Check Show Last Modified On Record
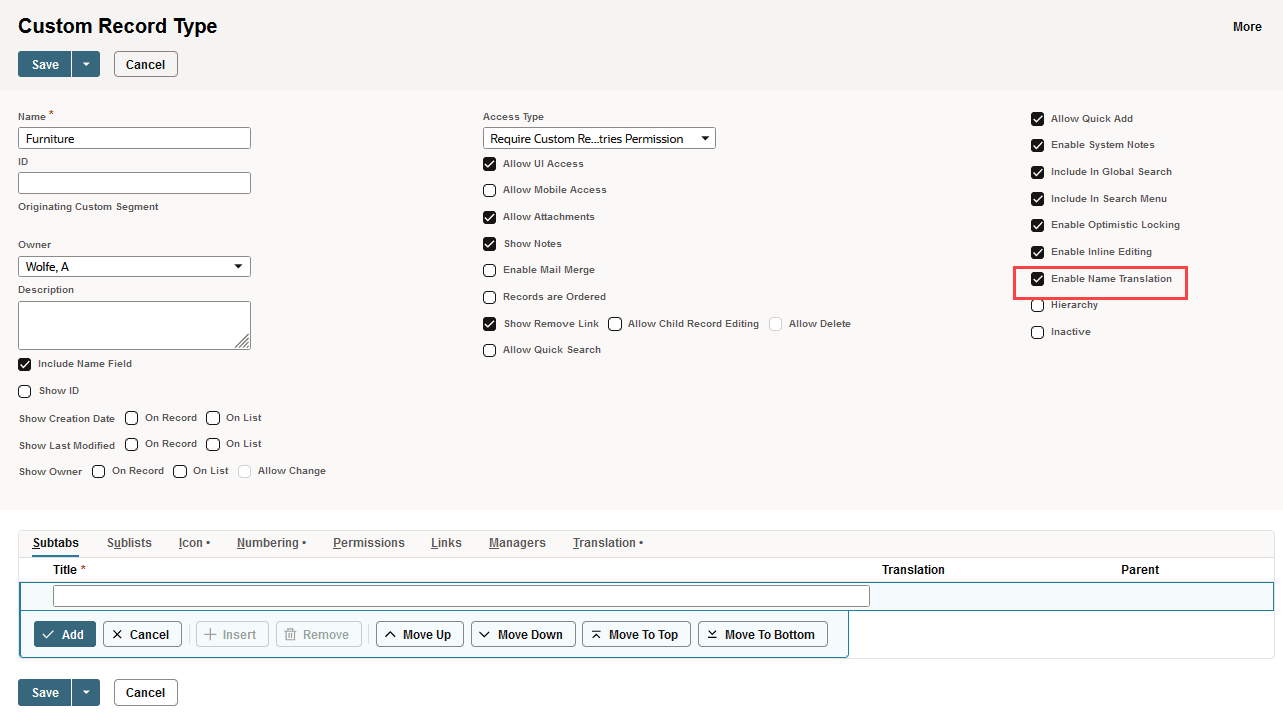 [132, 444]
